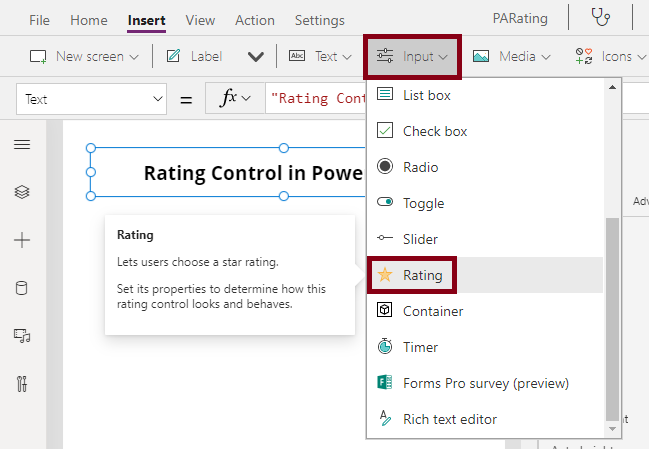Click the Input menu scroll up arrow
Viewport: 649px width, 451px height.
coord(612,87)
